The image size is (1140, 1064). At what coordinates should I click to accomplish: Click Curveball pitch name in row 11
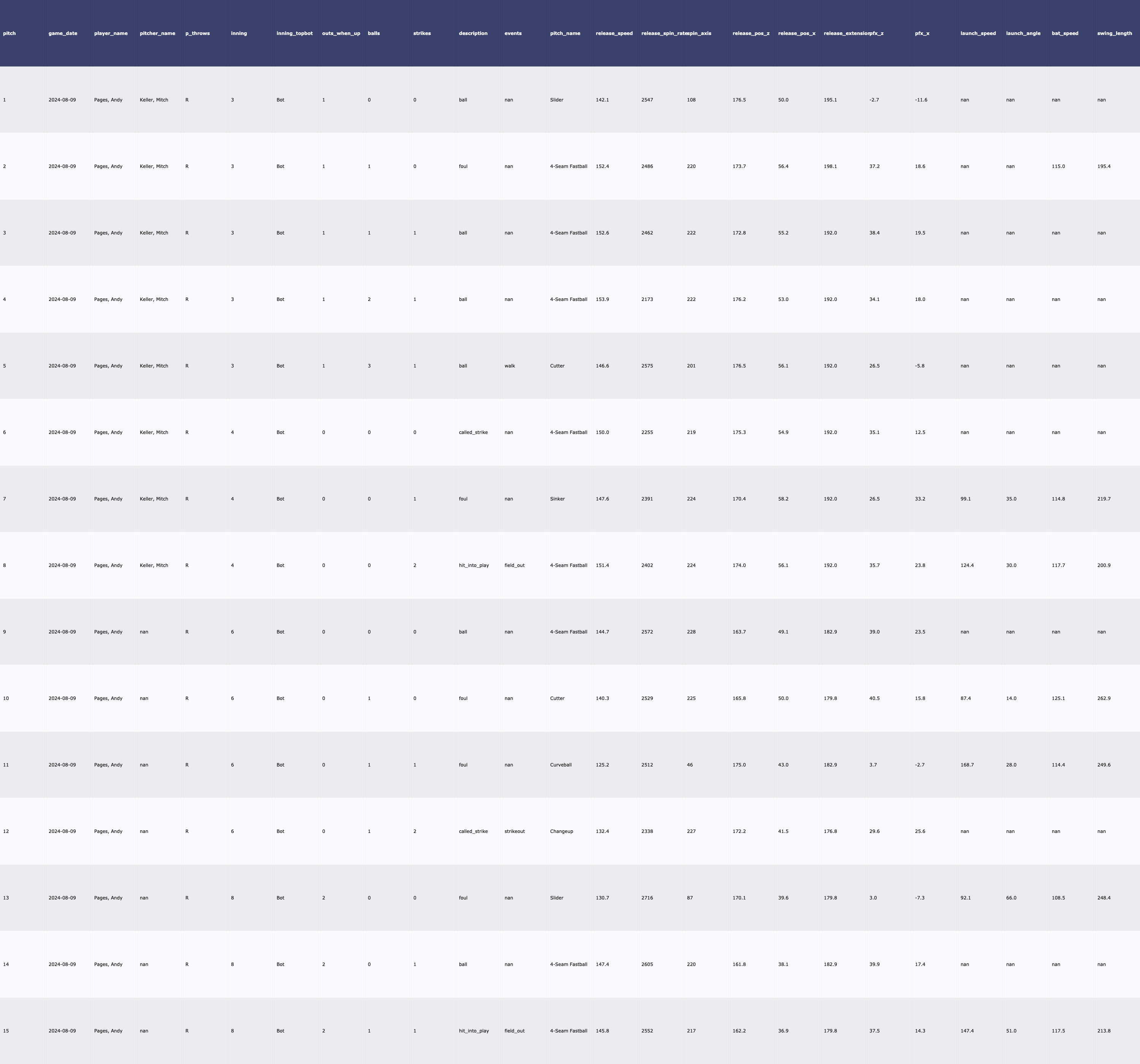click(560, 765)
